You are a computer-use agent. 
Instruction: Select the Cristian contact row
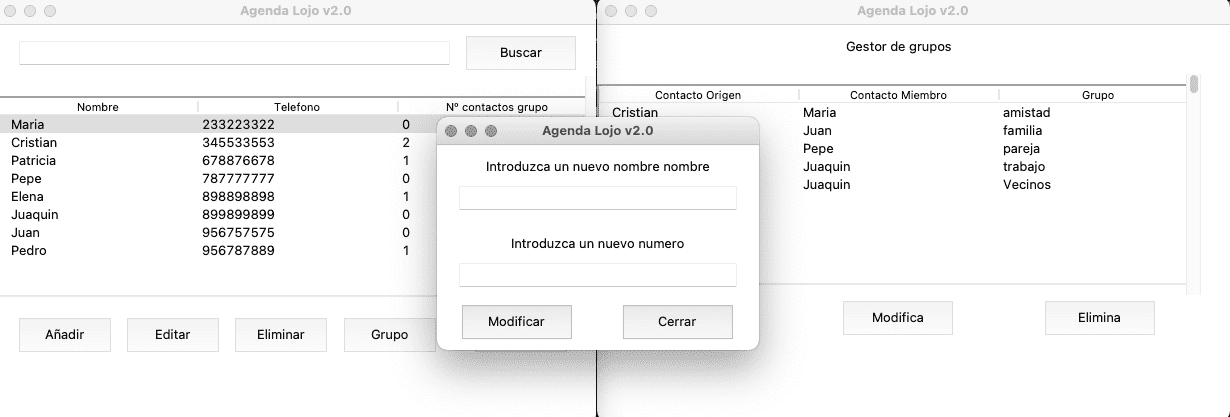100,143
